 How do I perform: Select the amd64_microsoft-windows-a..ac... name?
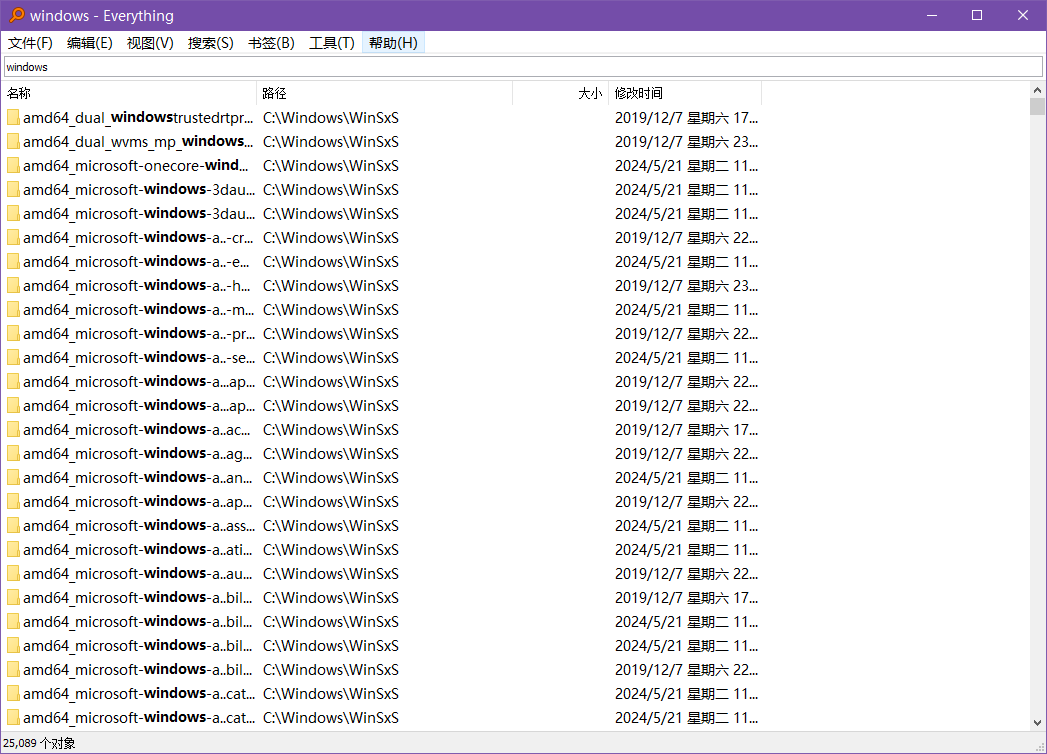click(x=137, y=430)
